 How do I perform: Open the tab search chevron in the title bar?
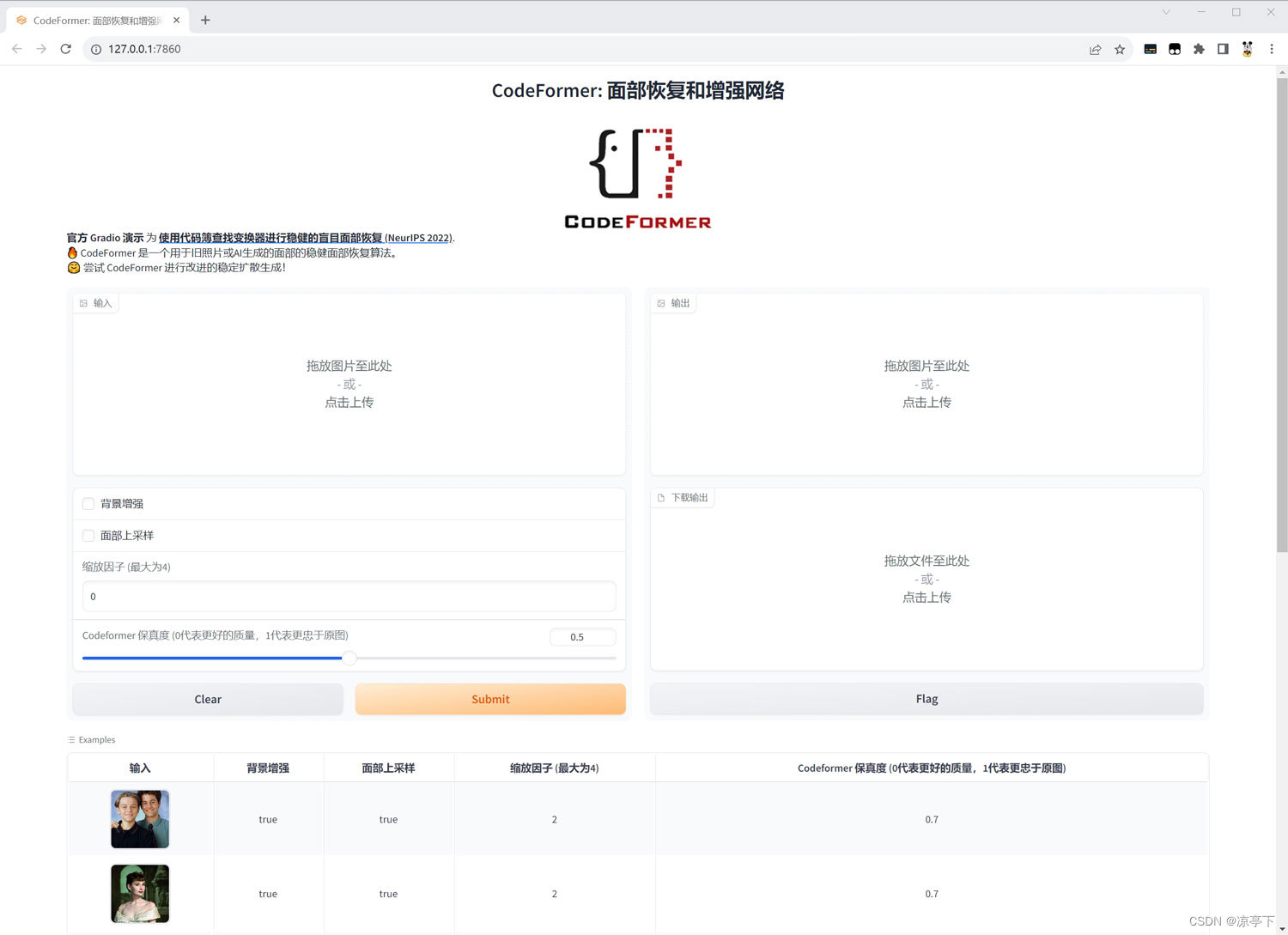pyautogui.click(x=1166, y=12)
